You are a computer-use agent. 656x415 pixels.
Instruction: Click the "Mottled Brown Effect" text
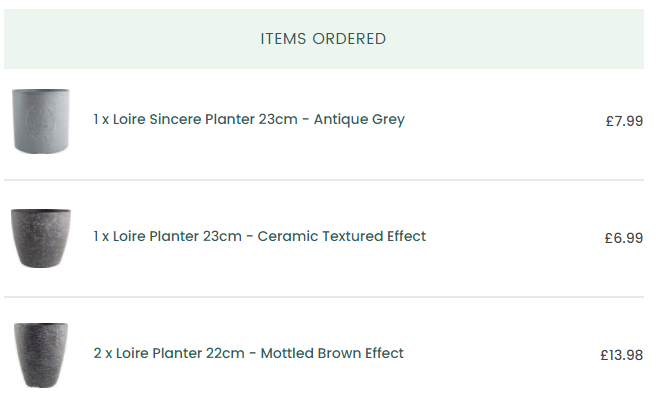coord(332,354)
